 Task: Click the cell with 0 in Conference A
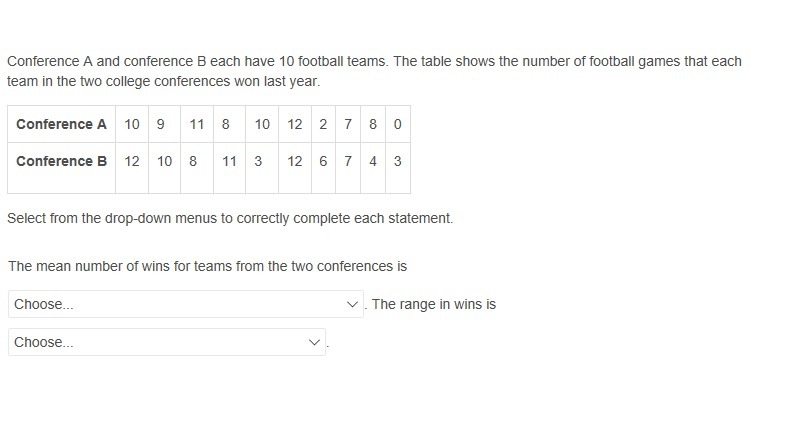398,124
